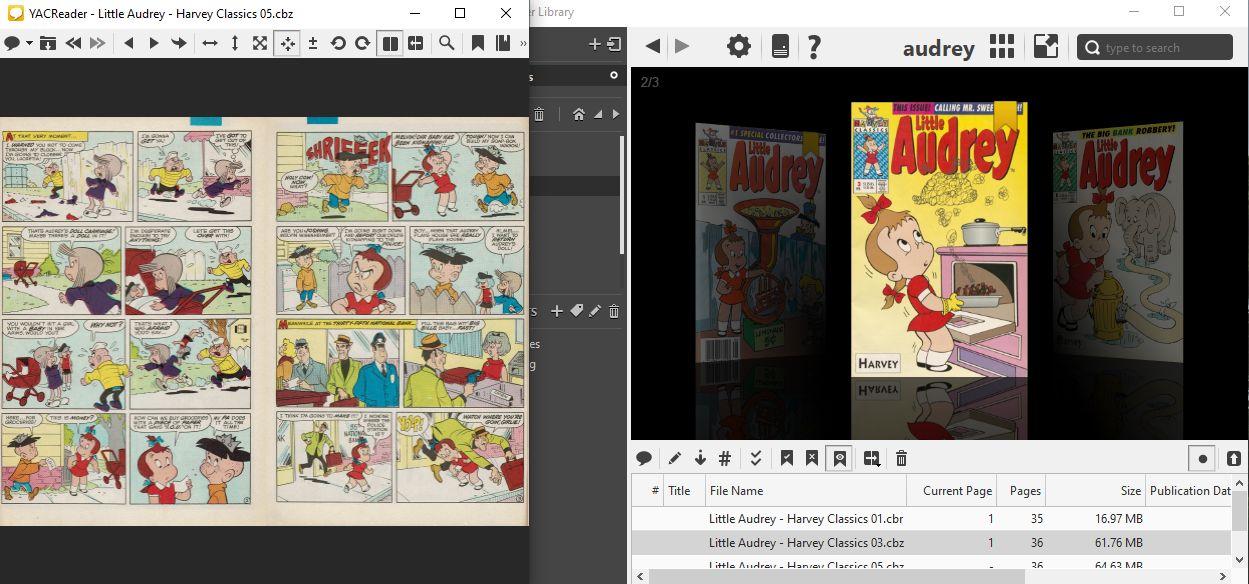
Task: Open the help question mark icon
Action: (814, 46)
